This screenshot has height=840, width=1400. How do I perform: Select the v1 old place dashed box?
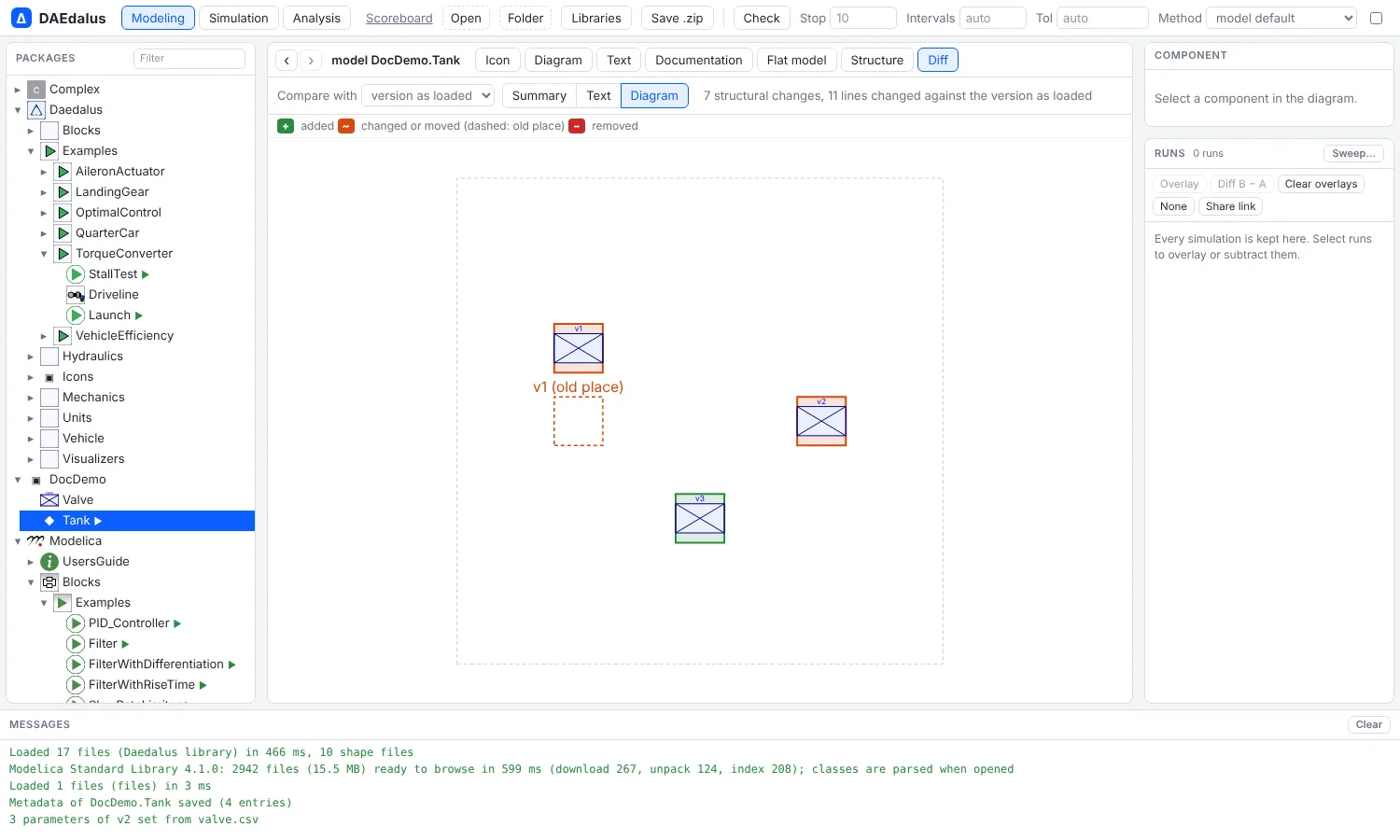click(x=579, y=421)
